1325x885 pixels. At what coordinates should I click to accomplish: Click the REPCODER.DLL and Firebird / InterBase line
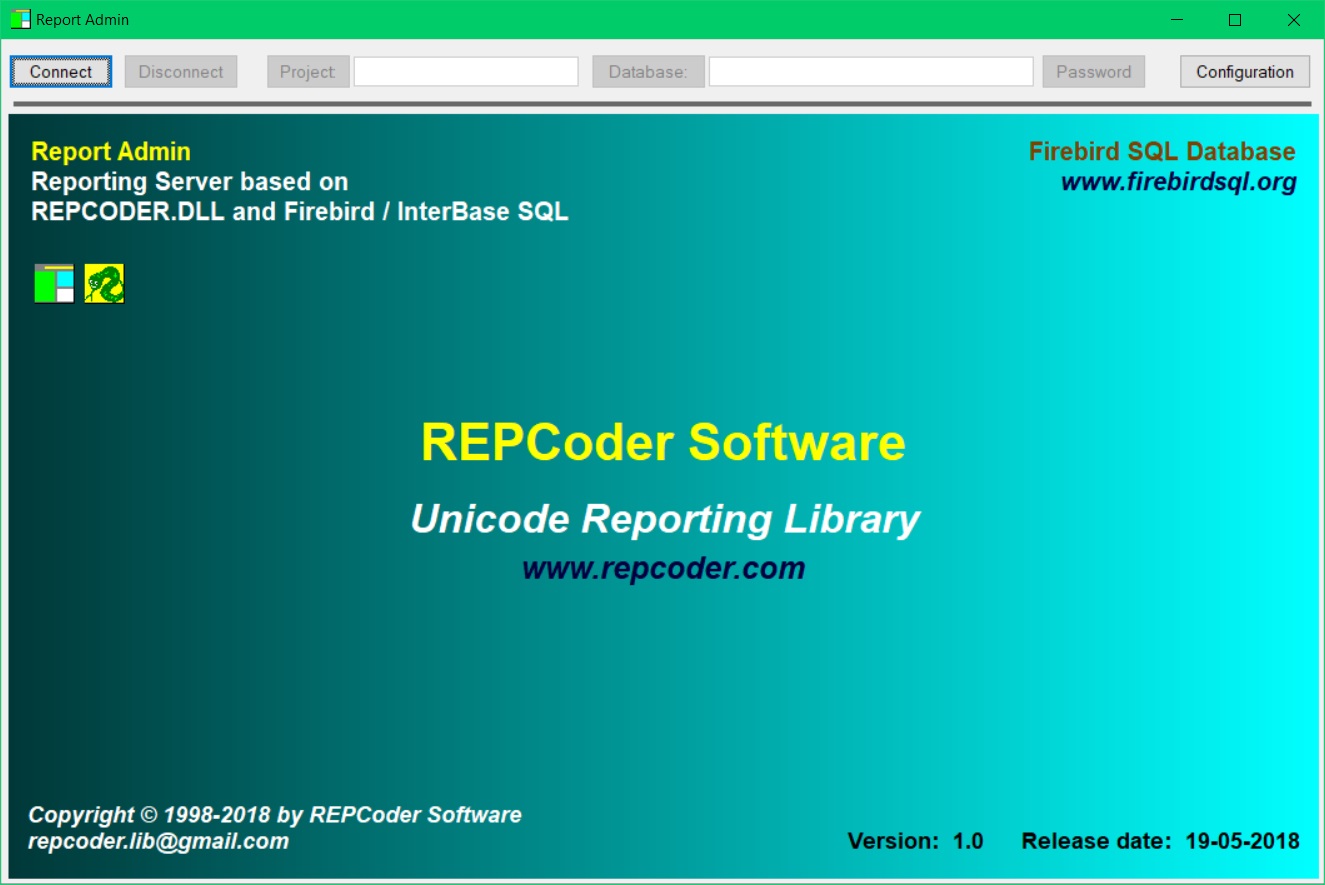point(300,212)
